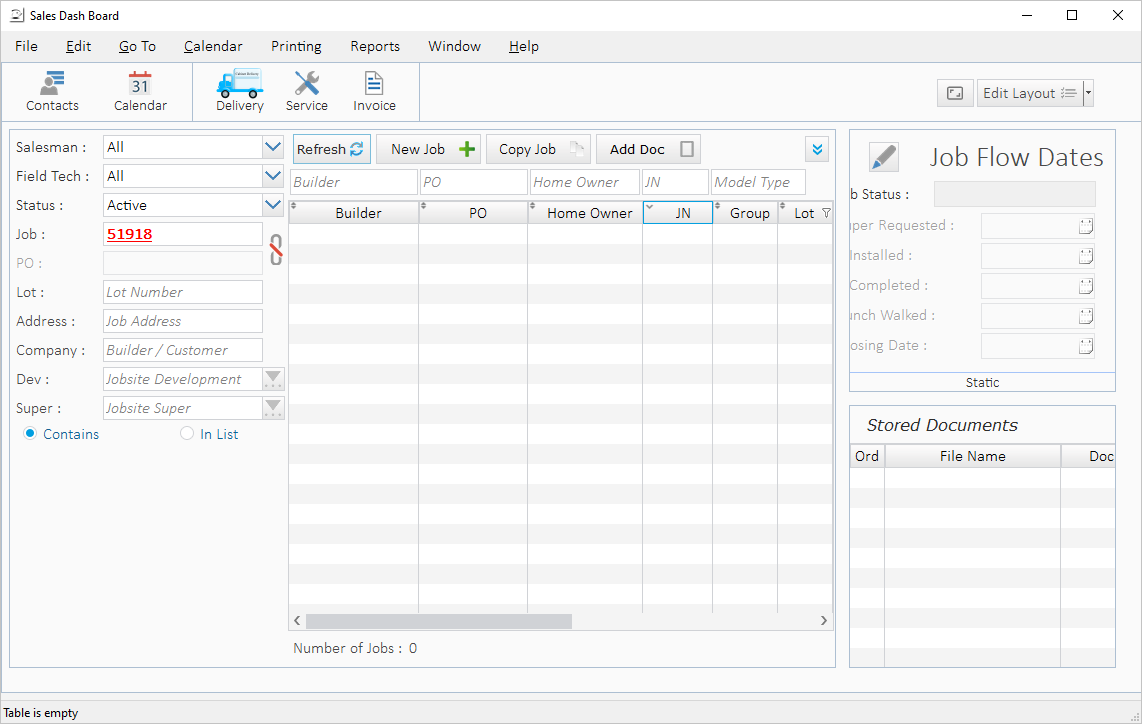
Task: Click the pencil edit icon beside Job Flow Dates
Action: click(883, 157)
